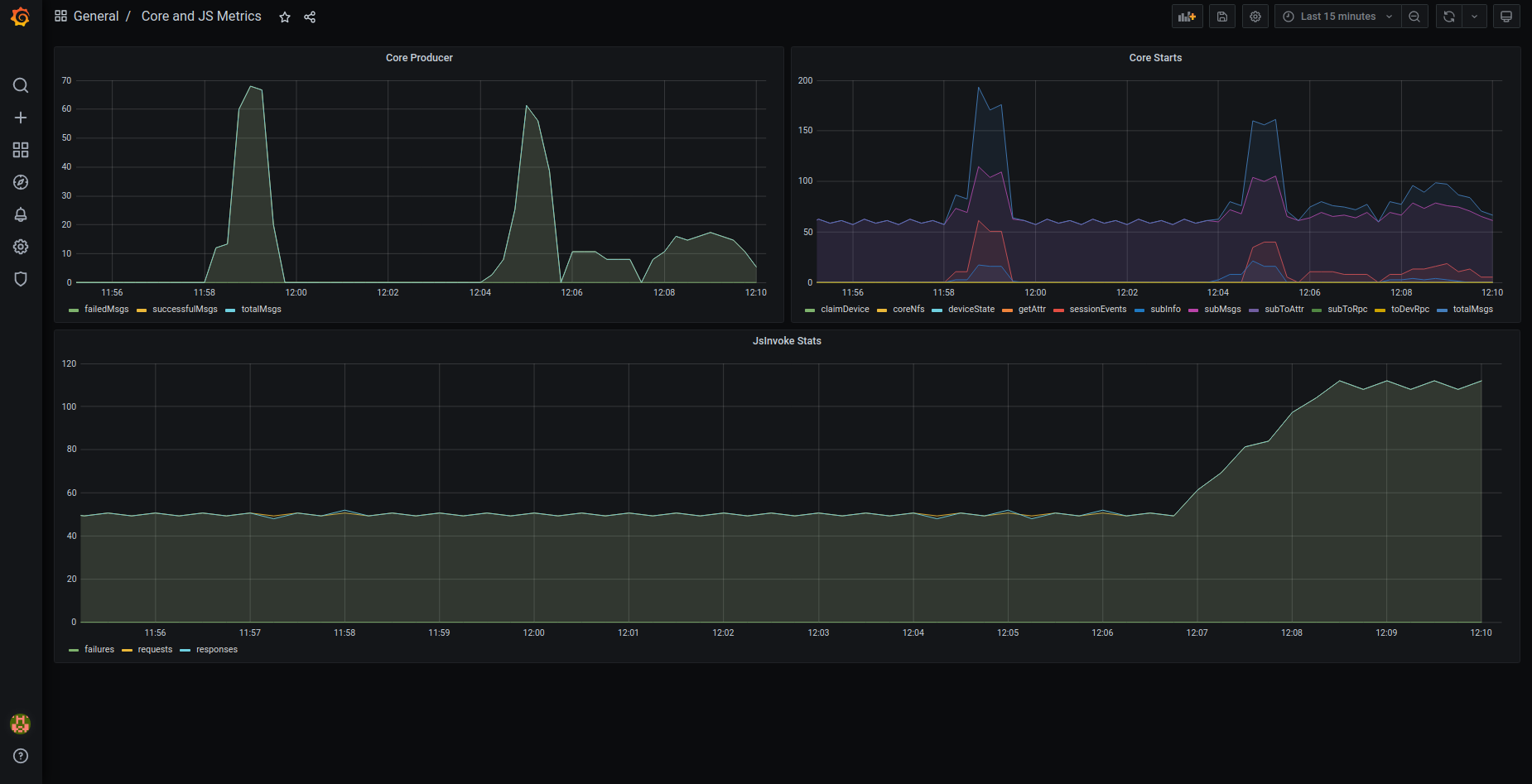Go to the General folder breadcrumb
Screen dimensions: 1532x784
[x=96, y=17]
